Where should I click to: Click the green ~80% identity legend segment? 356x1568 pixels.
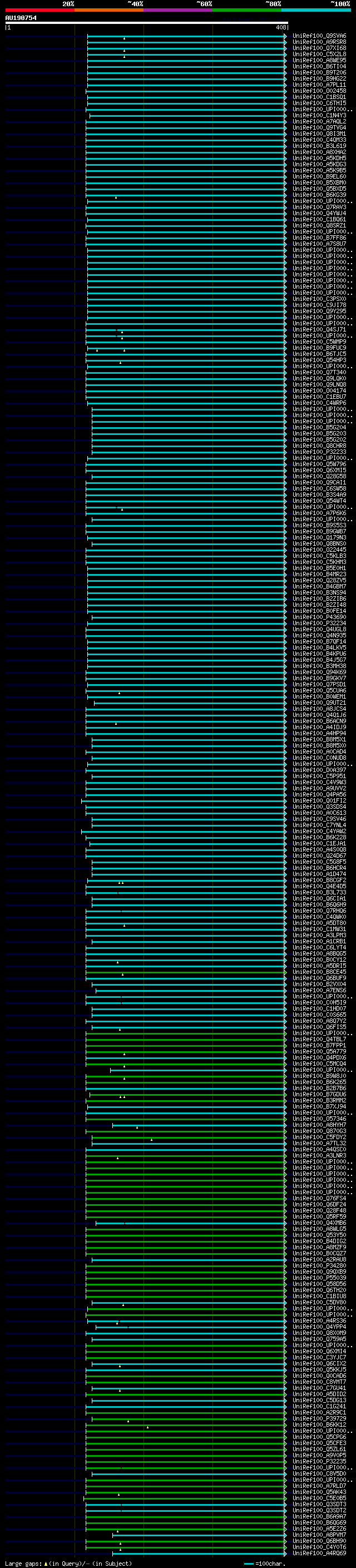coord(247,10)
